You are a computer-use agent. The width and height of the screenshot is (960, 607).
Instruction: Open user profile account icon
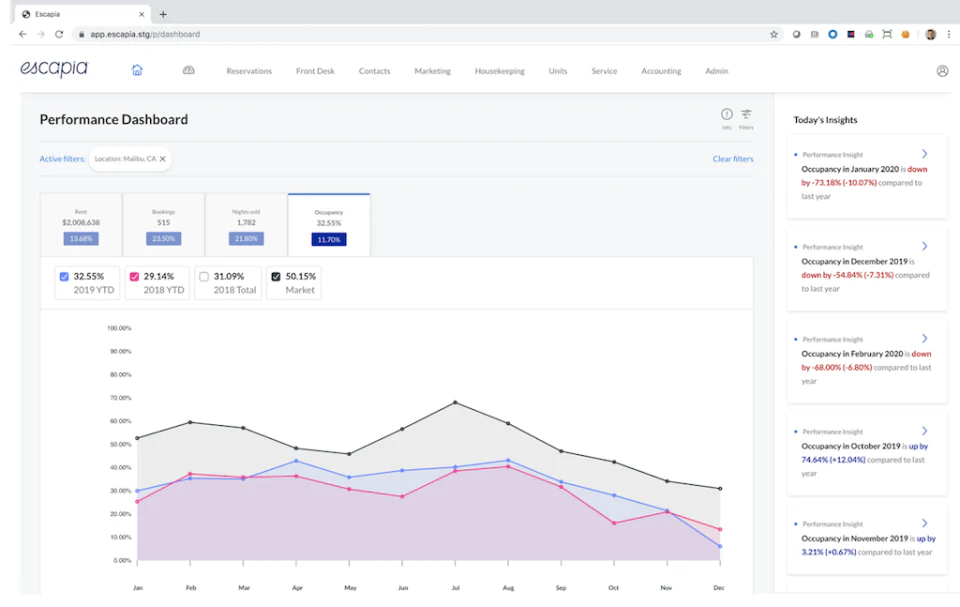(x=942, y=71)
